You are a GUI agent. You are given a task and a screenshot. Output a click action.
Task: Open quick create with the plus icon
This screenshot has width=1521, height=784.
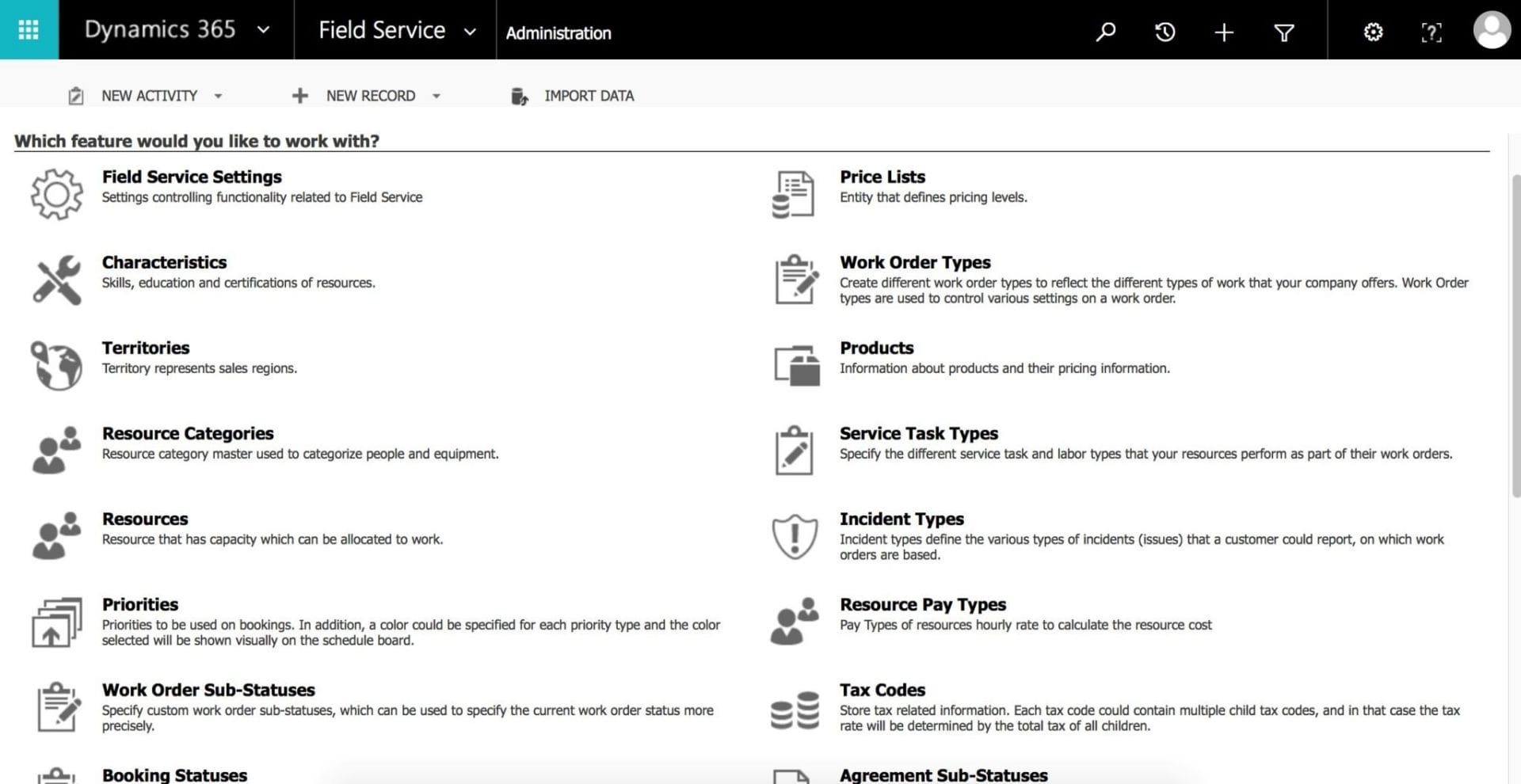pos(1223,32)
